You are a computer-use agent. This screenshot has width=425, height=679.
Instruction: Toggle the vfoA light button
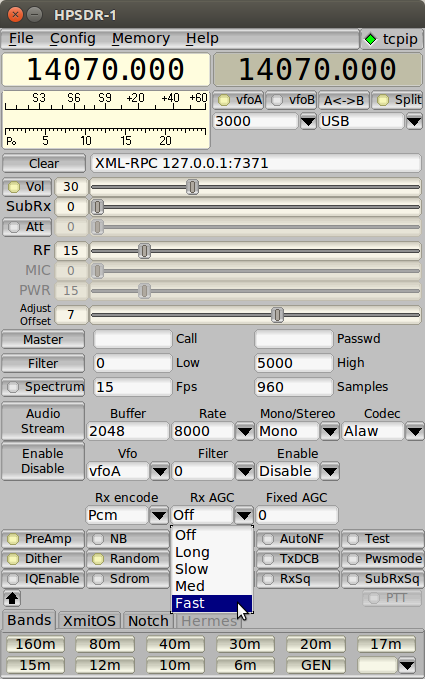tap(238, 100)
